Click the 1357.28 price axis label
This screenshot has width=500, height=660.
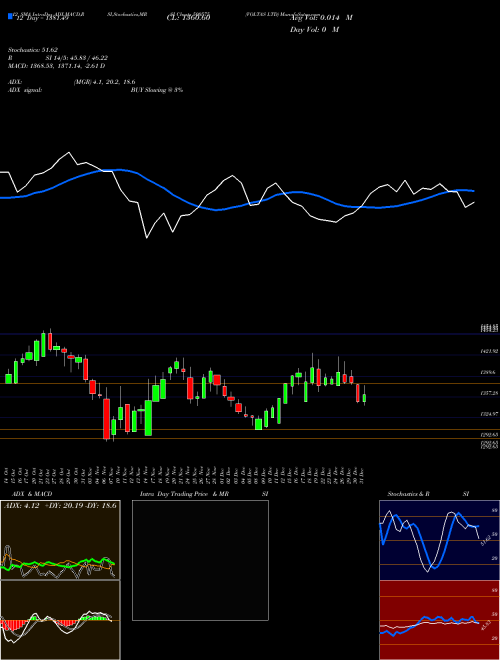(490, 393)
